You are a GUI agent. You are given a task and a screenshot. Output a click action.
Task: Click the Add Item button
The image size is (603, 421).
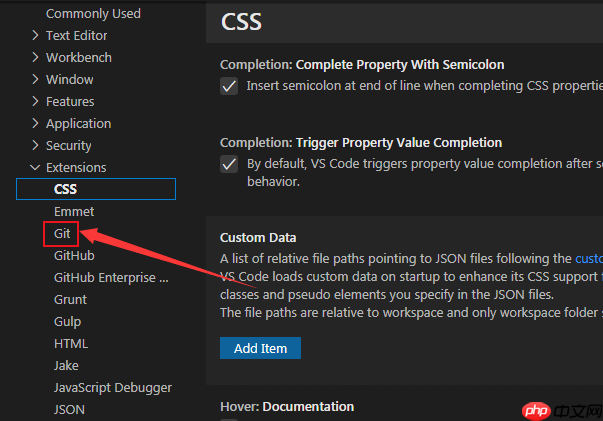260,348
